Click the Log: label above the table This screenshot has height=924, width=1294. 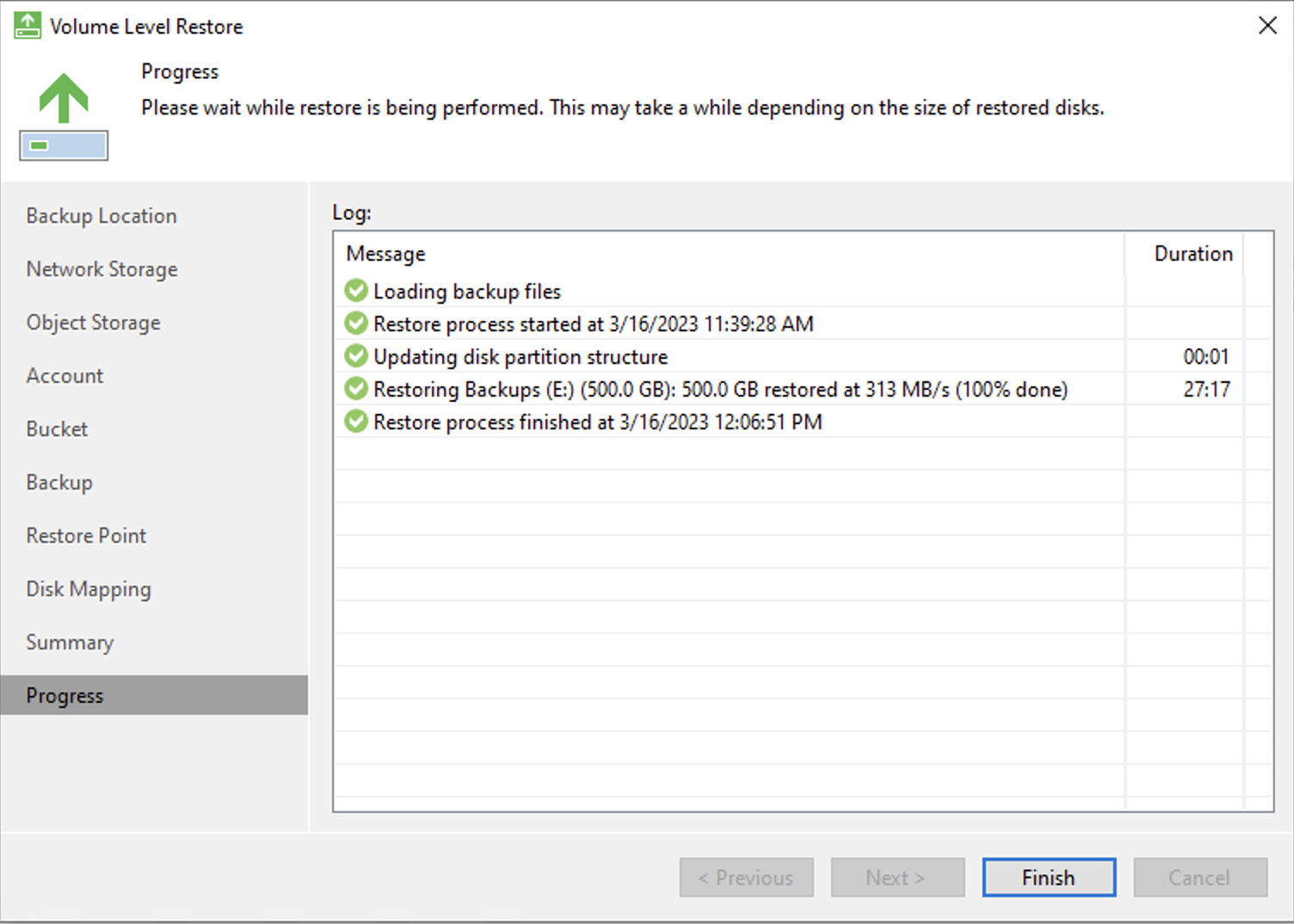coord(352,213)
